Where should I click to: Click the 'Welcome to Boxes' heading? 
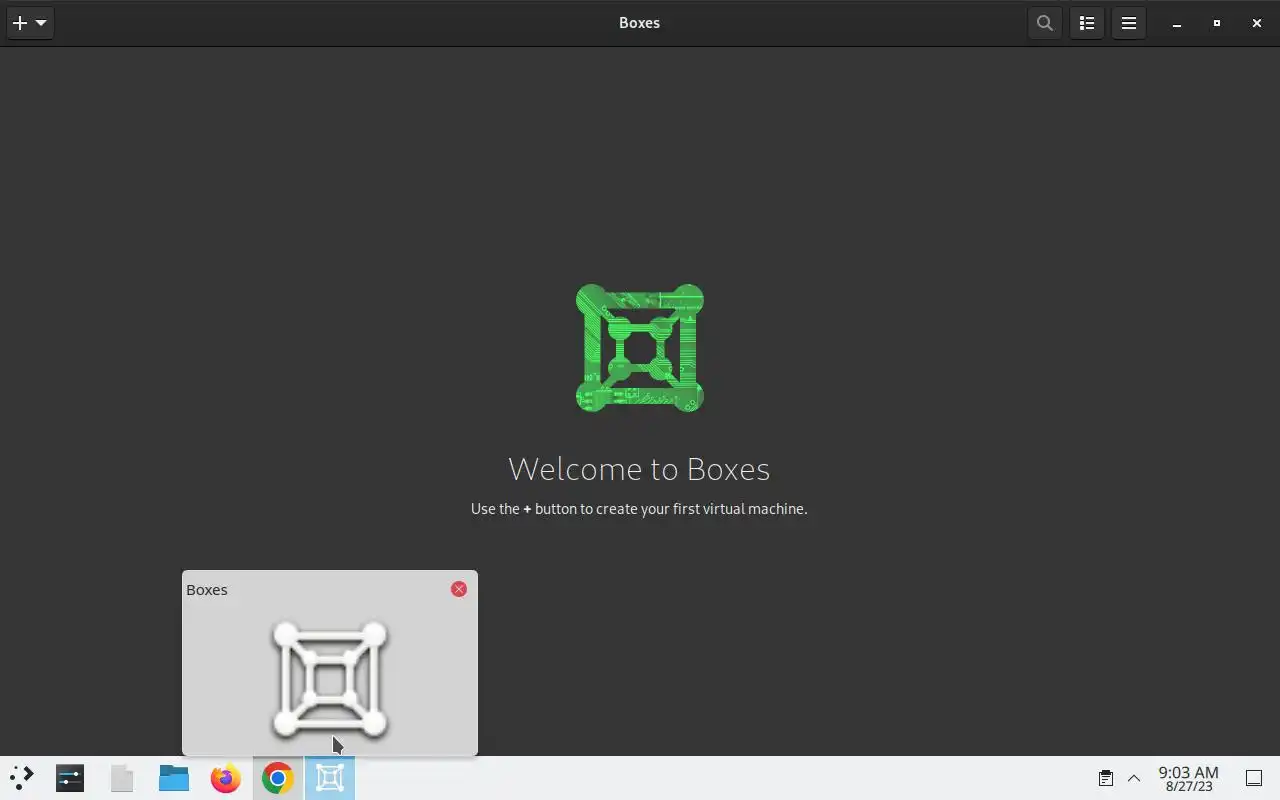click(x=639, y=468)
